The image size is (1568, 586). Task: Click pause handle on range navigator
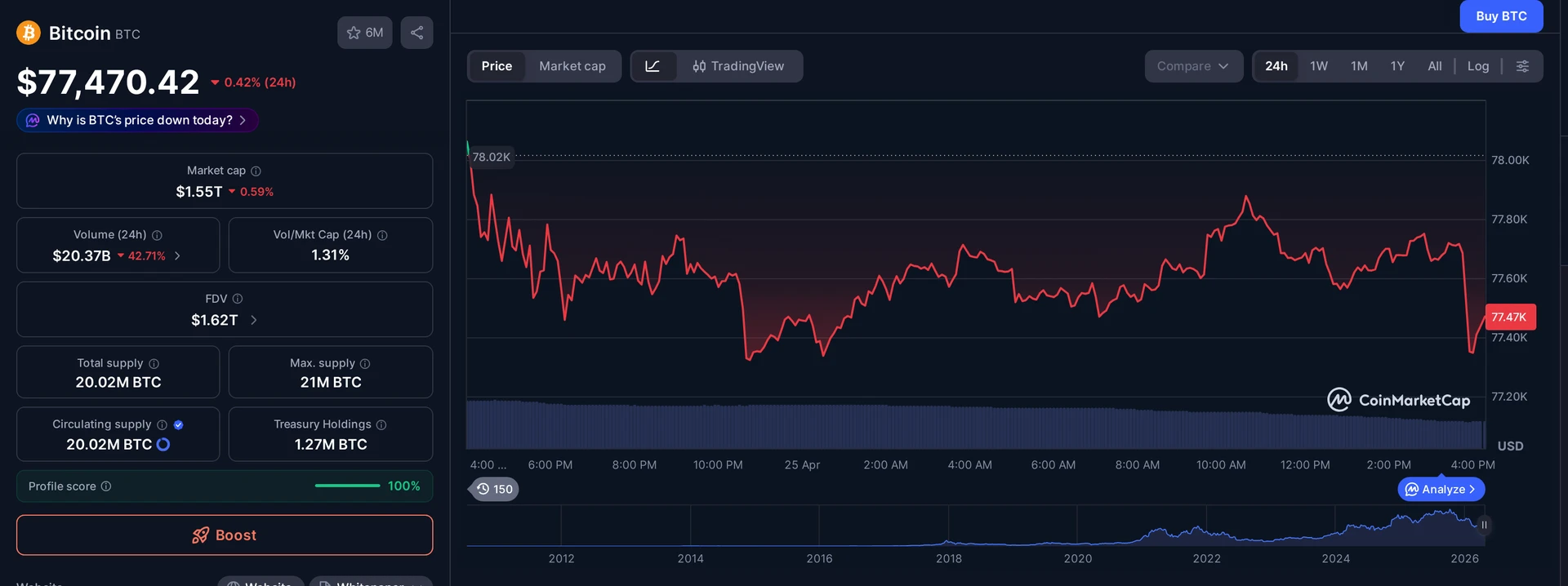click(1484, 525)
